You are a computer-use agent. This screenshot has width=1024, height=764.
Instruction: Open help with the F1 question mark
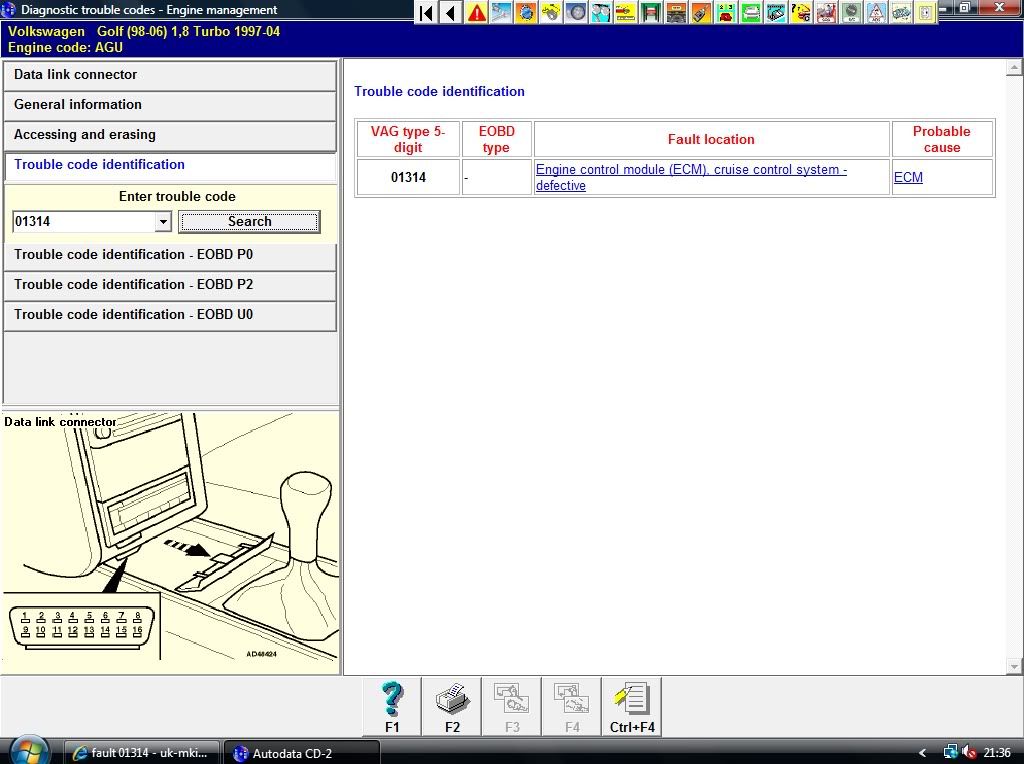[392, 707]
